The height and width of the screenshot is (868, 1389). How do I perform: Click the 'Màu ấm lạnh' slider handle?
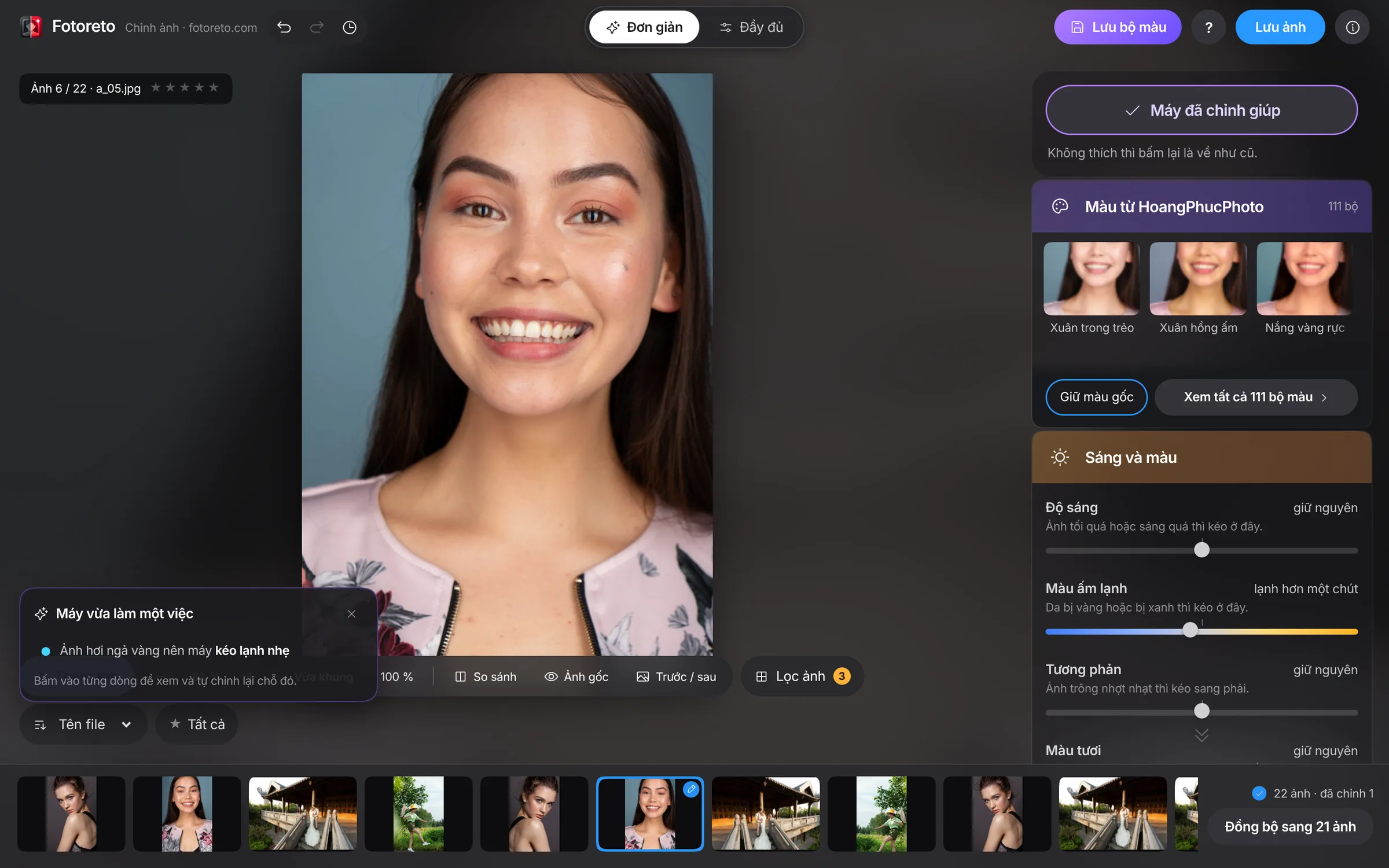(1190, 630)
